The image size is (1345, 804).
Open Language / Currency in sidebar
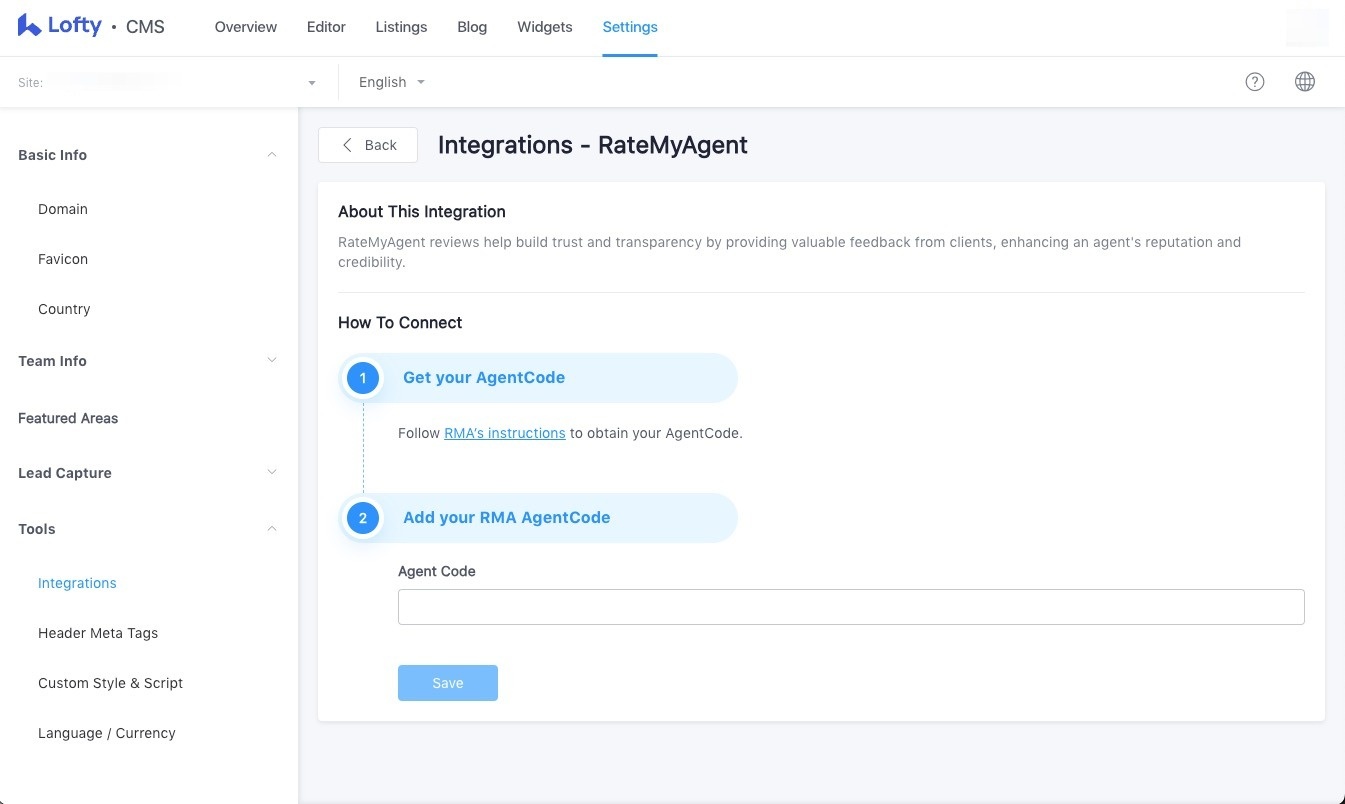click(107, 733)
